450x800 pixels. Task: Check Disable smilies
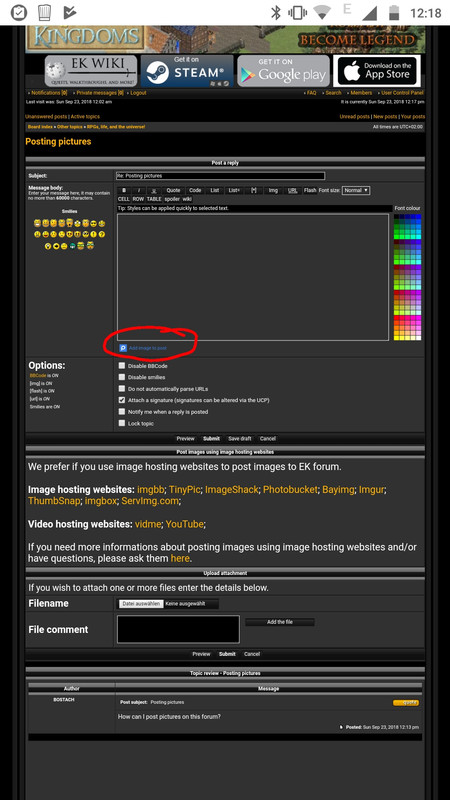tap(121, 377)
